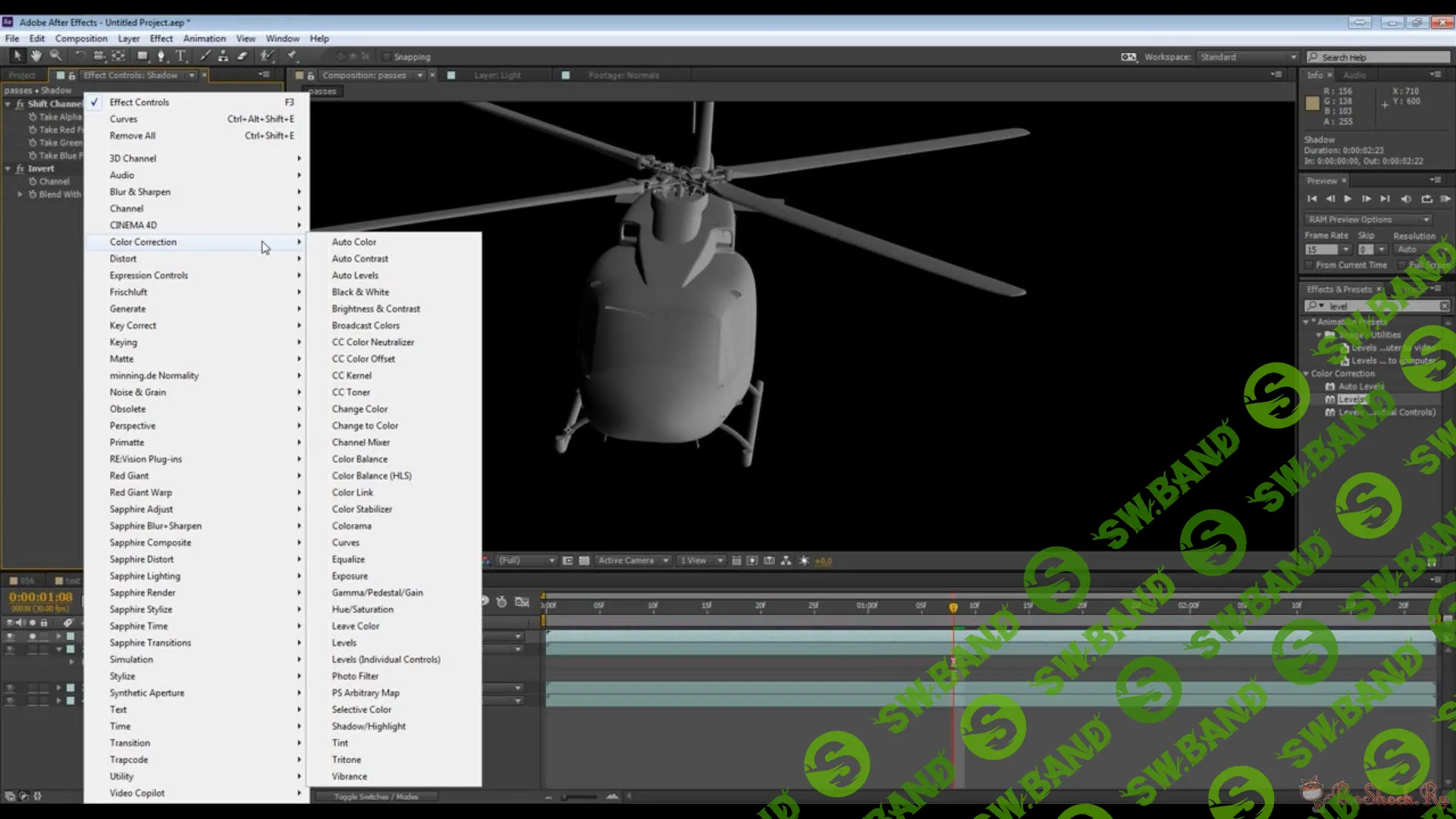Toggle the transparency grid in the Composition viewer
The width and height of the screenshot is (1456, 819).
[x=584, y=560]
